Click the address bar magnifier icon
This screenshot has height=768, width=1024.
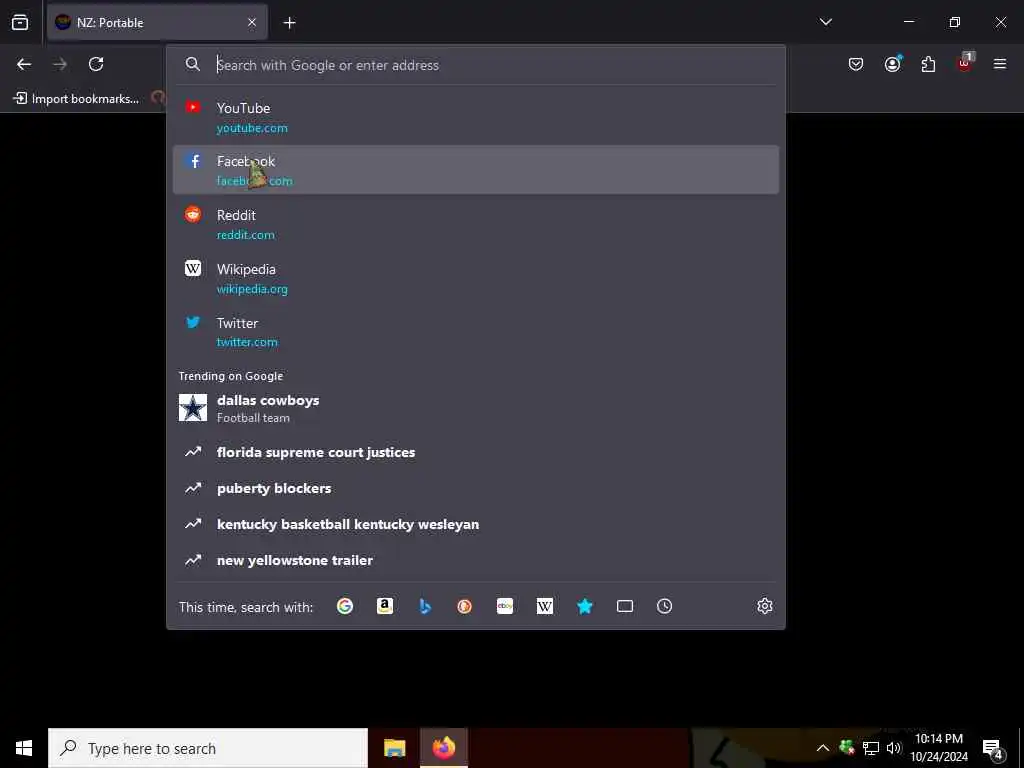pyautogui.click(x=193, y=64)
